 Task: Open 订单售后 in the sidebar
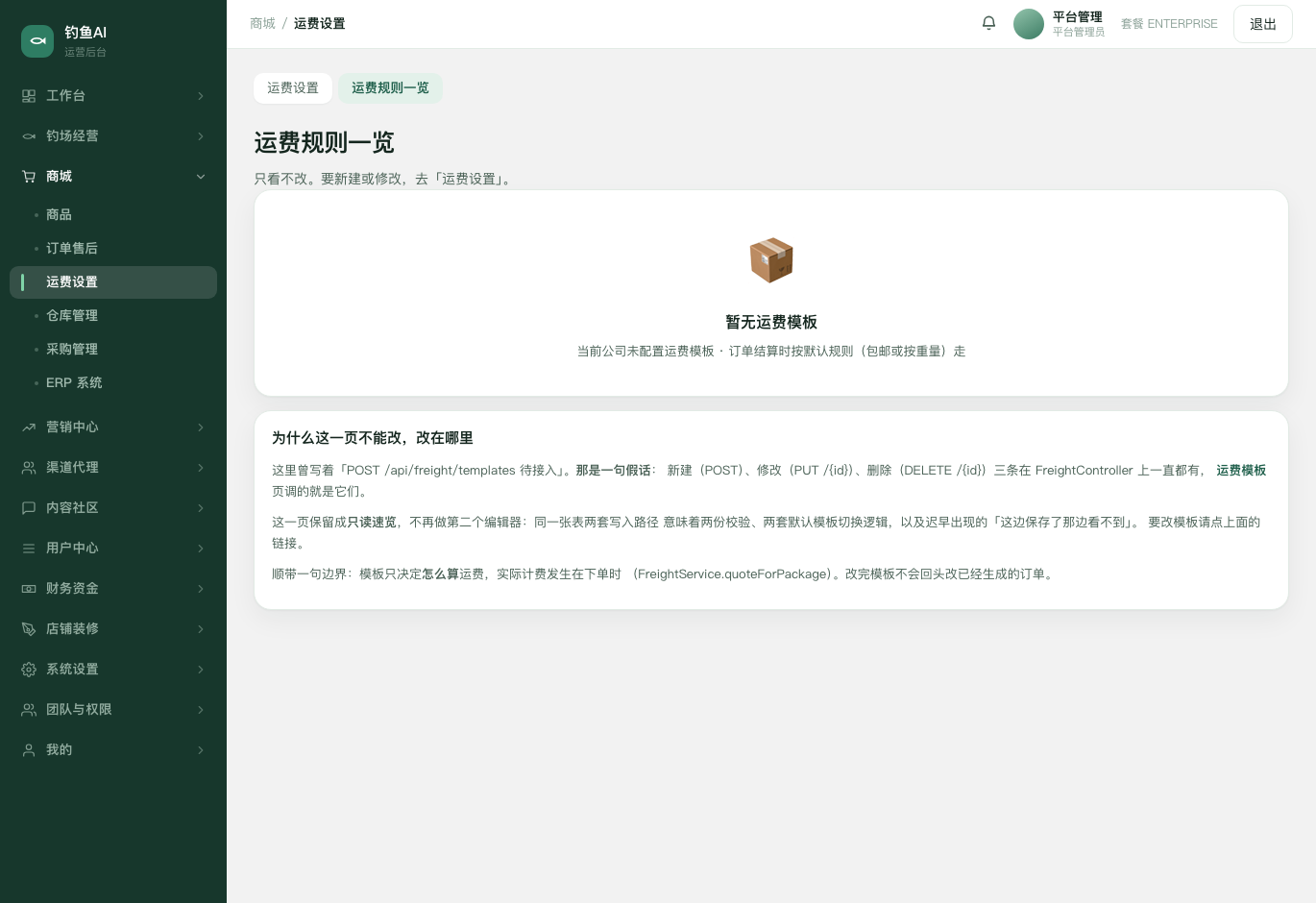(x=113, y=249)
